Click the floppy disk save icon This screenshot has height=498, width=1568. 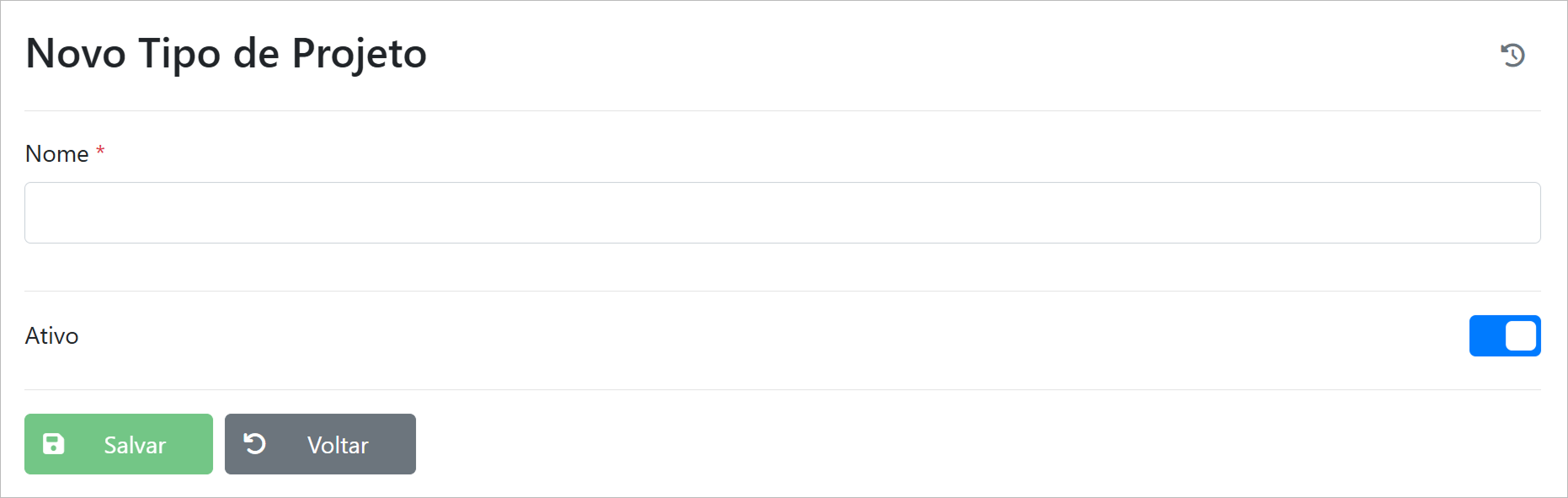[54, 444]
